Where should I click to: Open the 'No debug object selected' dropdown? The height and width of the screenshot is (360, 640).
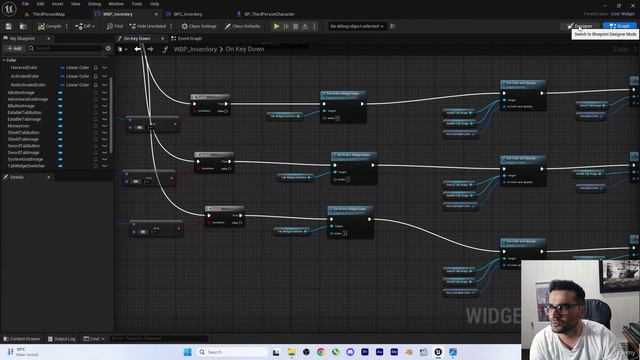coord(357,26)
